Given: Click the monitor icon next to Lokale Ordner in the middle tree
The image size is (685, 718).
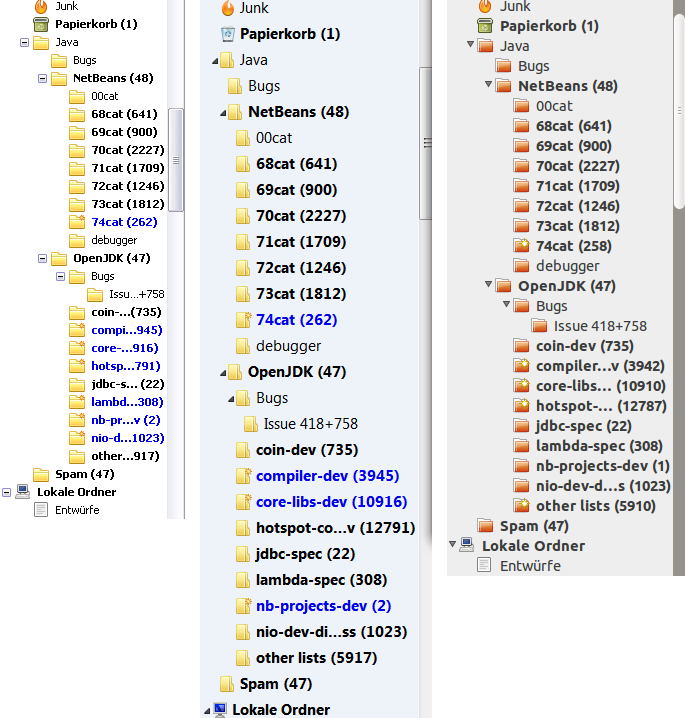Looking at the screenshot, I should (220, 709).
